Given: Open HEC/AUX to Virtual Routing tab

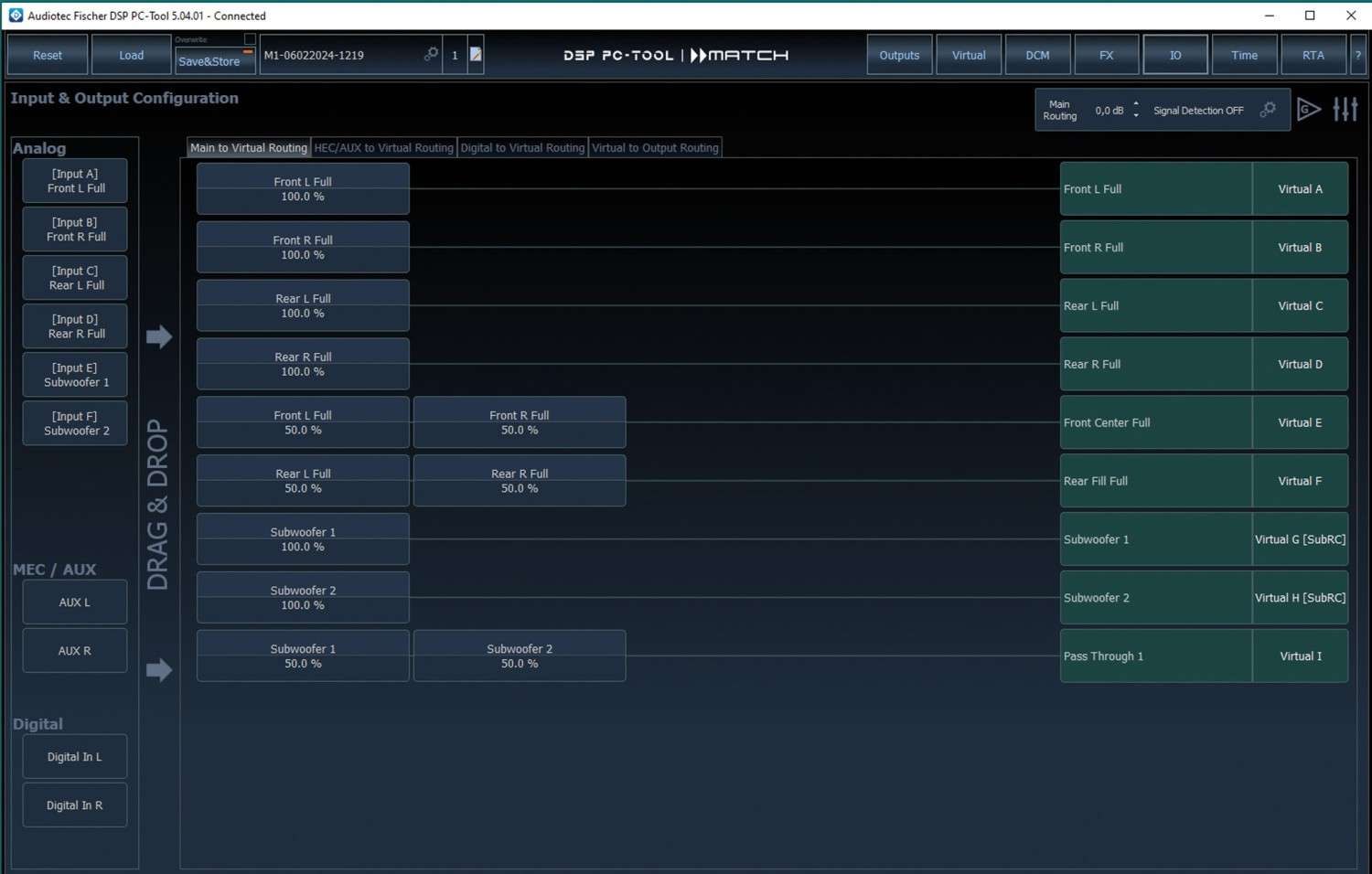Looking at the screenshot, I should tap(383, 147).
